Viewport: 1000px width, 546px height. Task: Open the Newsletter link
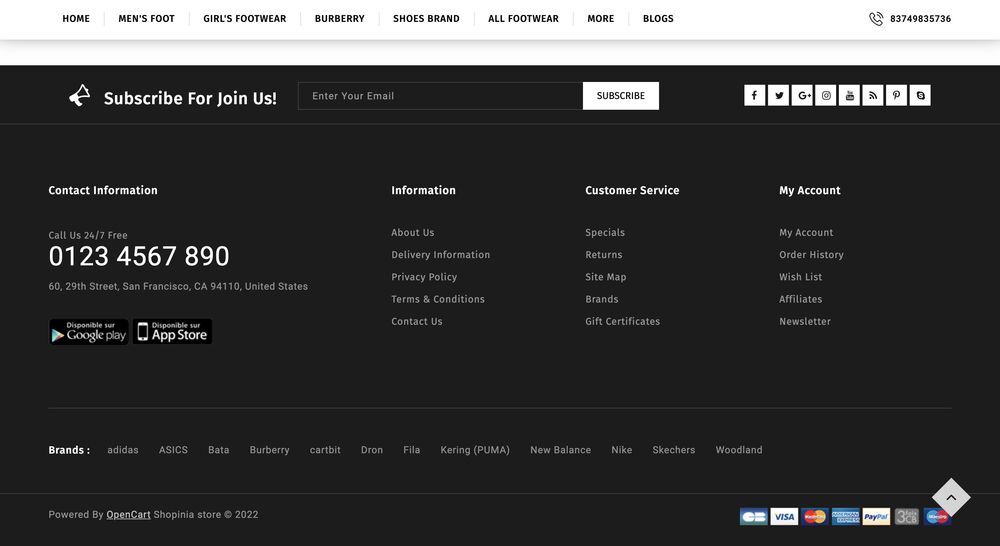pos(805,321)
